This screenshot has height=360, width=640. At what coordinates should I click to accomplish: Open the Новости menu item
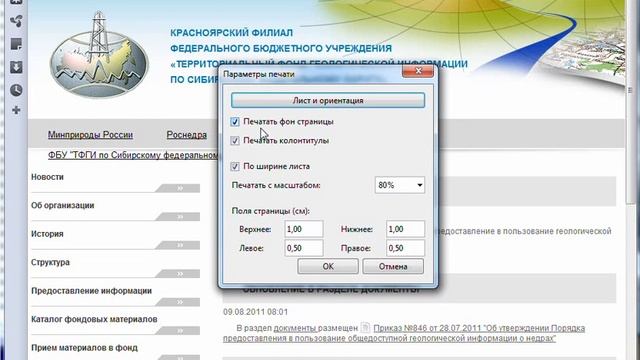pos(47,177)
